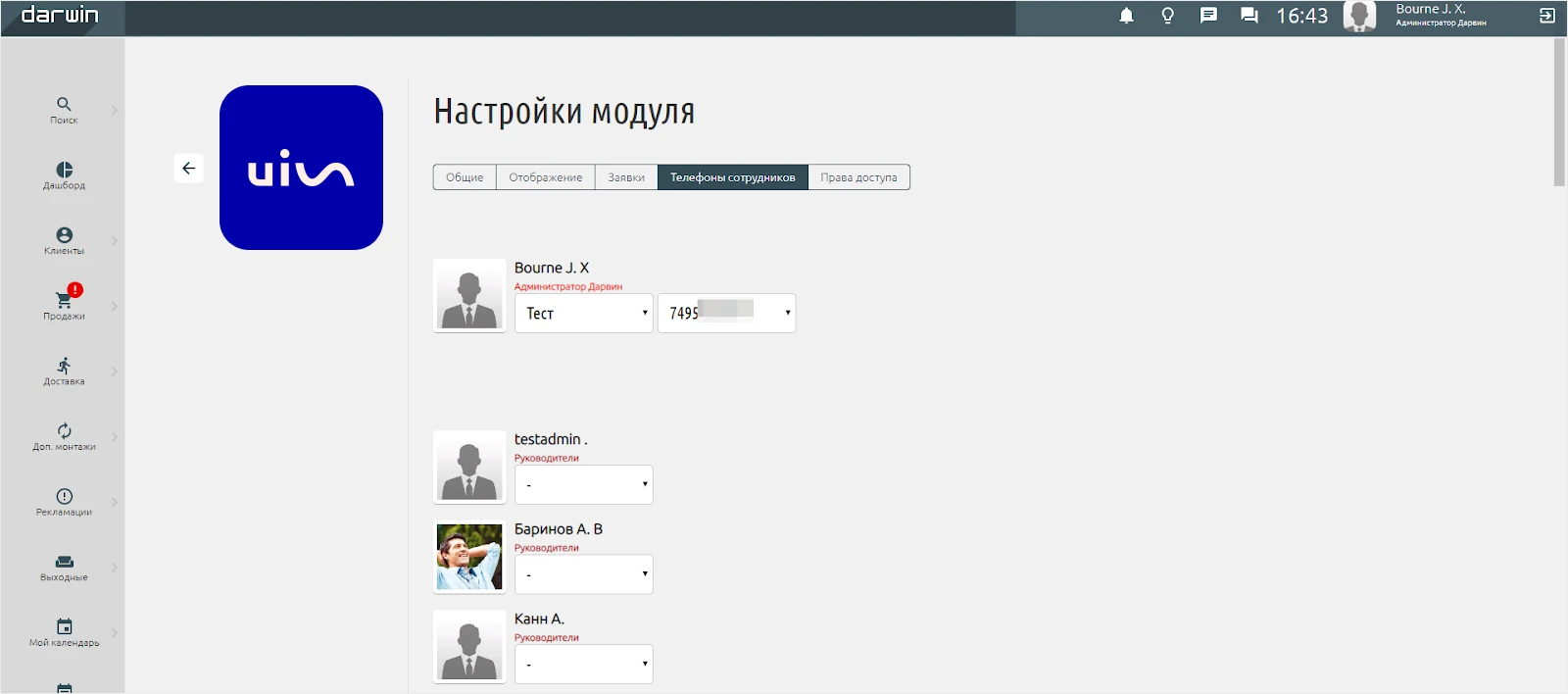The height and width of the screenshot is (694, 1568).
Task: Open the 7495 phone number dropdown
Action: [x=727, y=314]
